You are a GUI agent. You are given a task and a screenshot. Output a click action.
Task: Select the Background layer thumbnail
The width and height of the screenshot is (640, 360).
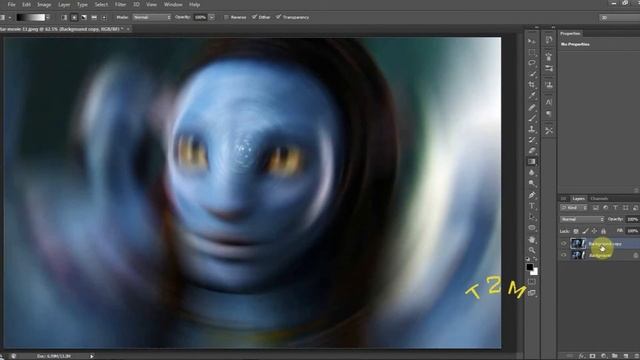(578, 255)
